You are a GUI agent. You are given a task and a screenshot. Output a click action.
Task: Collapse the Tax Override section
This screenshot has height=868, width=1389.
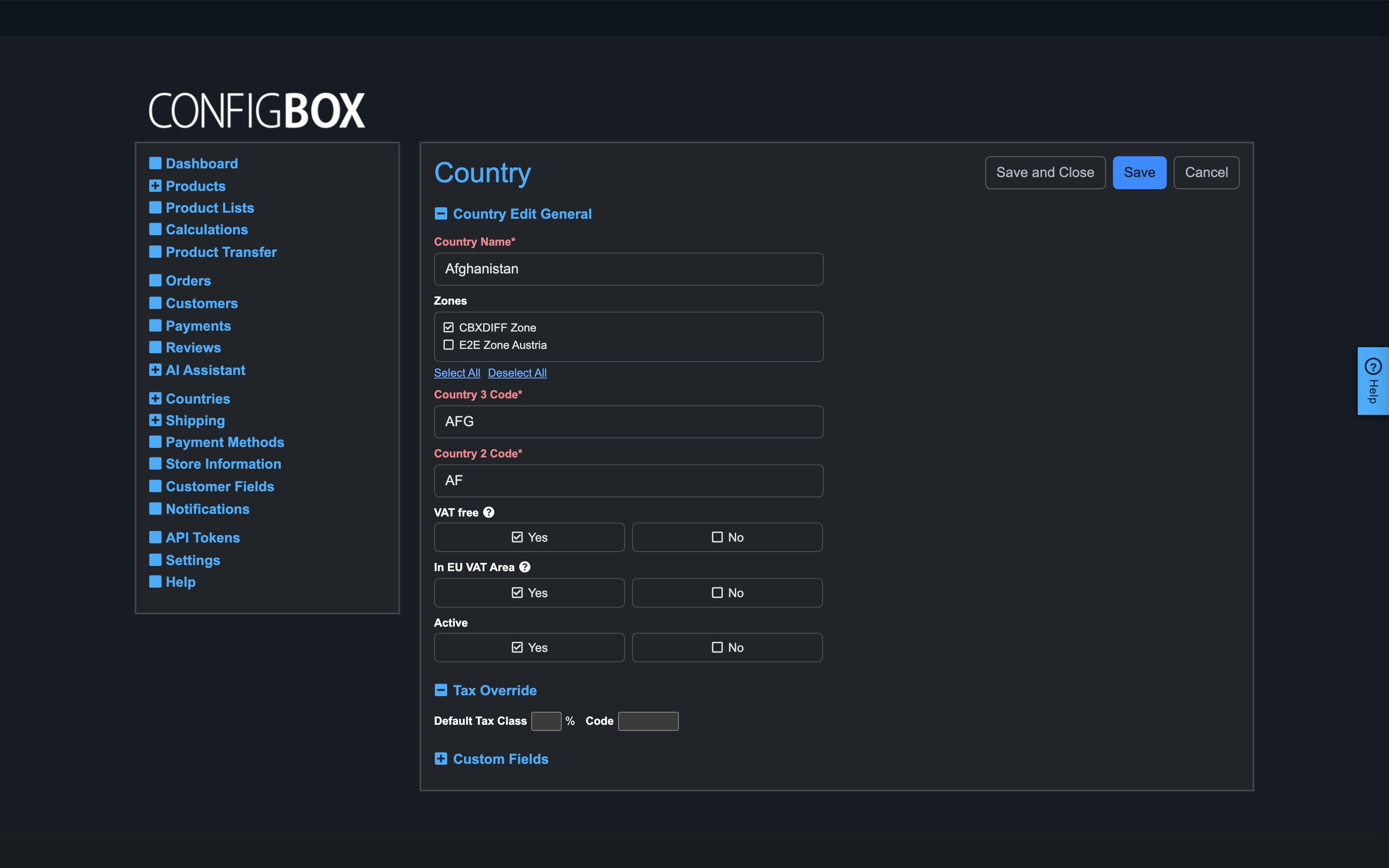(x=441, y=690)
